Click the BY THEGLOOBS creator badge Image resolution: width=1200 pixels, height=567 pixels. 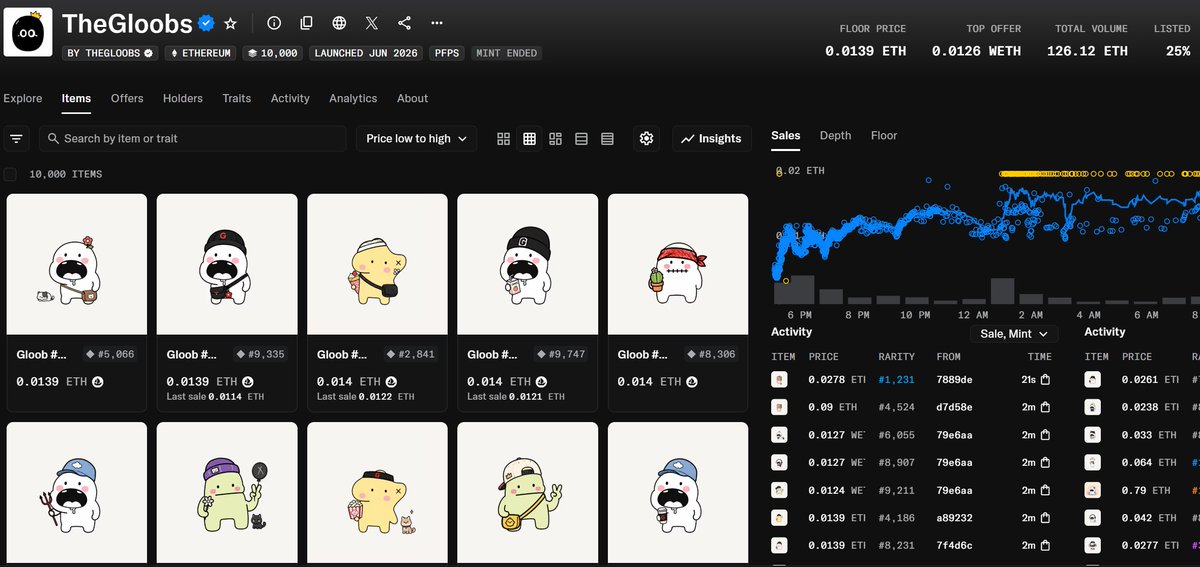[x=110, y=53]
